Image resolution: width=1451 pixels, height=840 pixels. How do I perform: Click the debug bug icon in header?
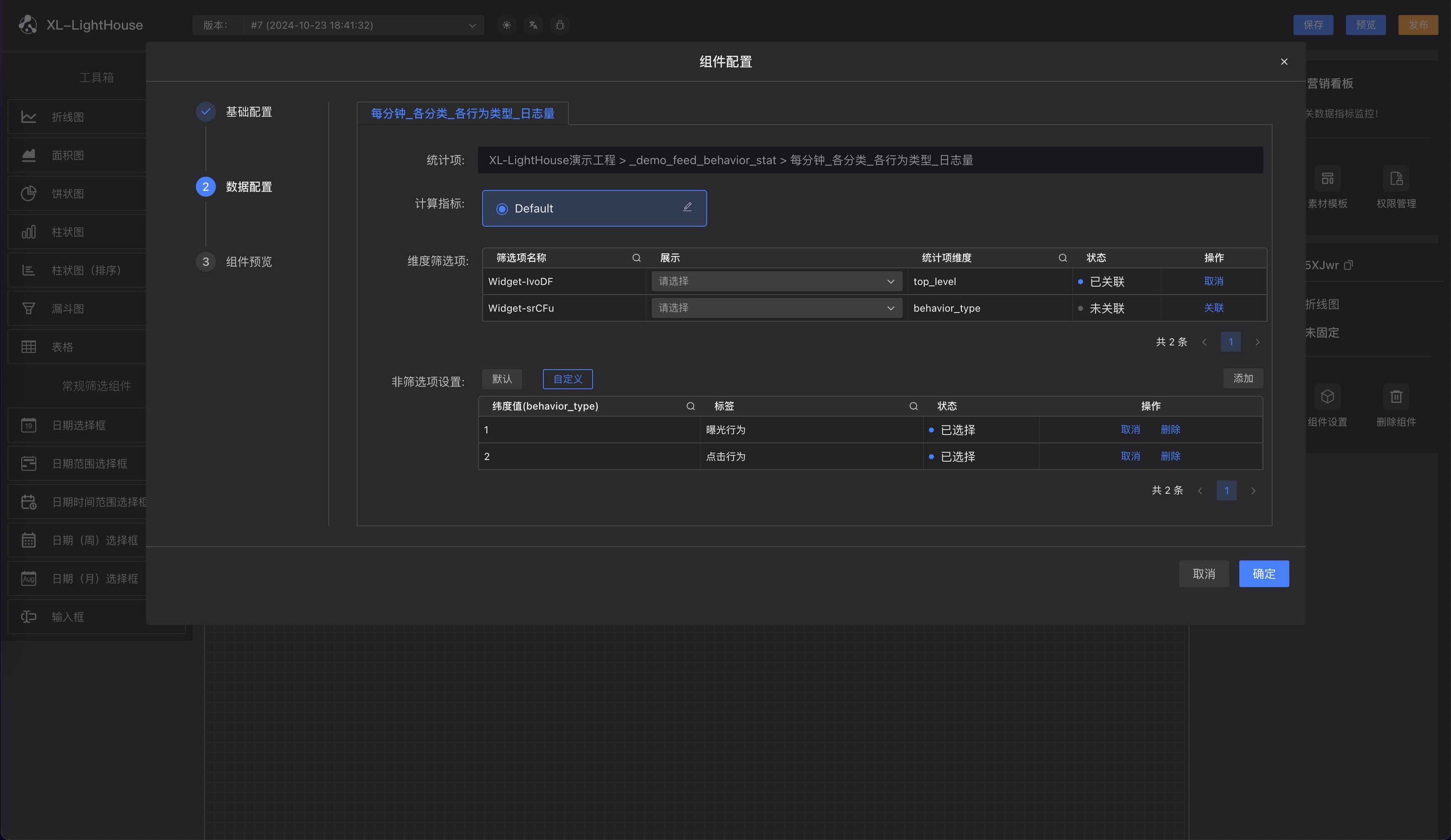tap(560, 25)
